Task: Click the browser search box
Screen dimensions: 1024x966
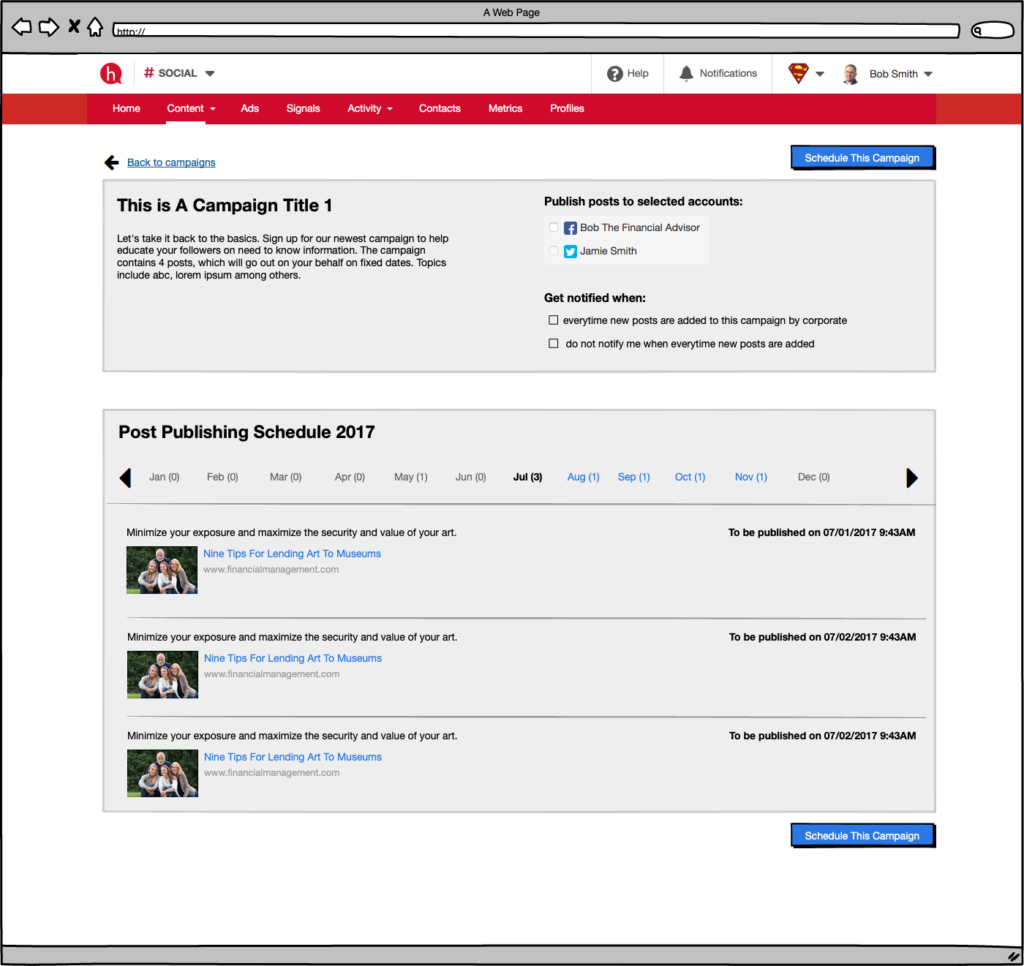Action: (992, 30)
